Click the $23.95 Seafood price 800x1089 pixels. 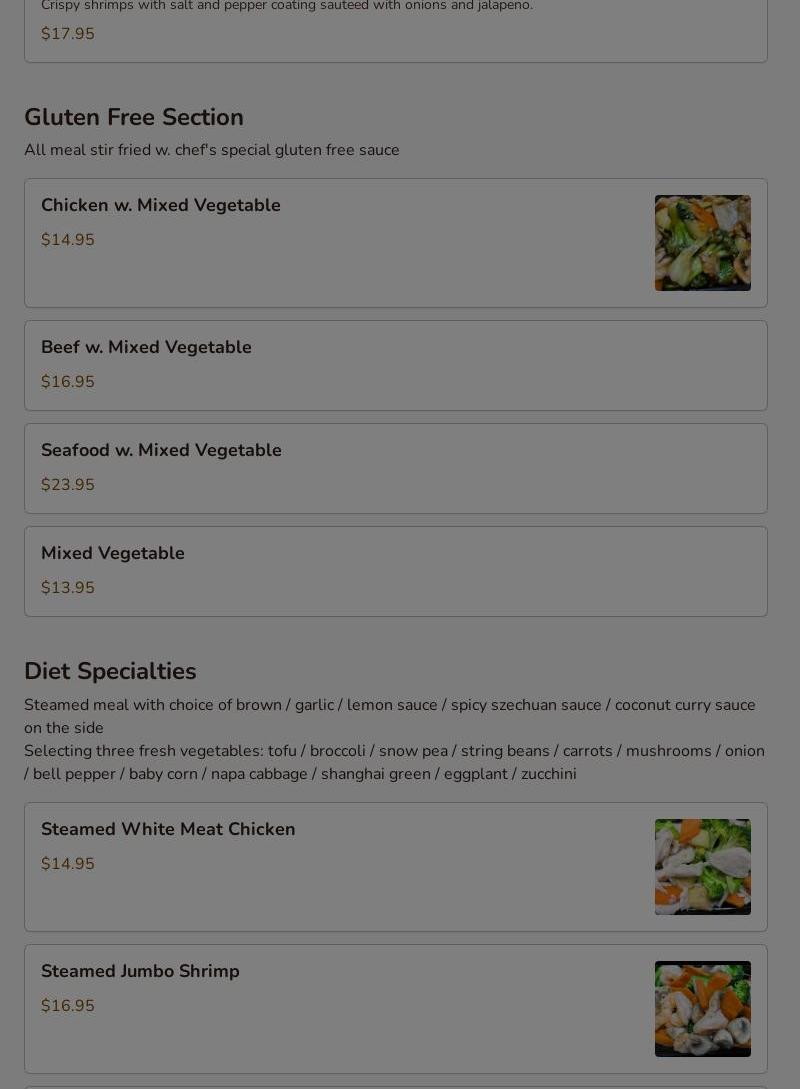point(68,485)
